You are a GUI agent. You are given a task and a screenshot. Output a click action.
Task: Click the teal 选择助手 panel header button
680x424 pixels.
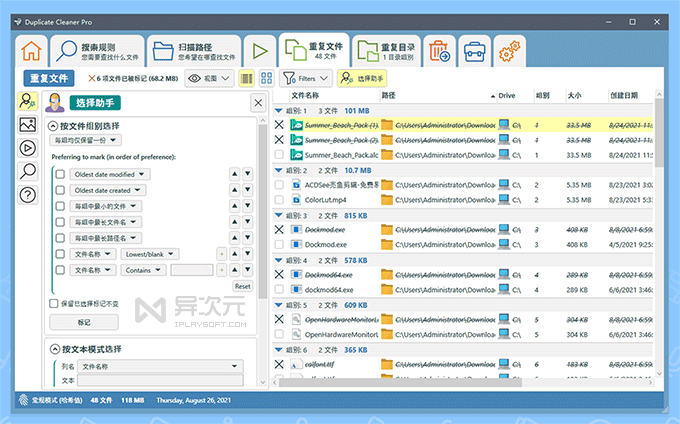[x=95, y=103]
